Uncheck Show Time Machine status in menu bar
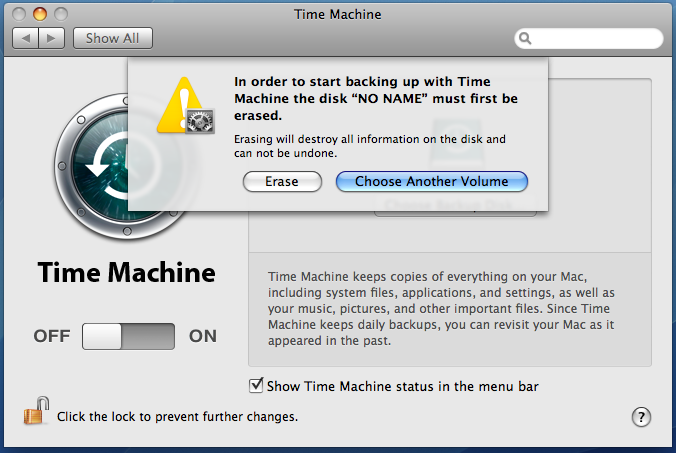 (256, 385)
